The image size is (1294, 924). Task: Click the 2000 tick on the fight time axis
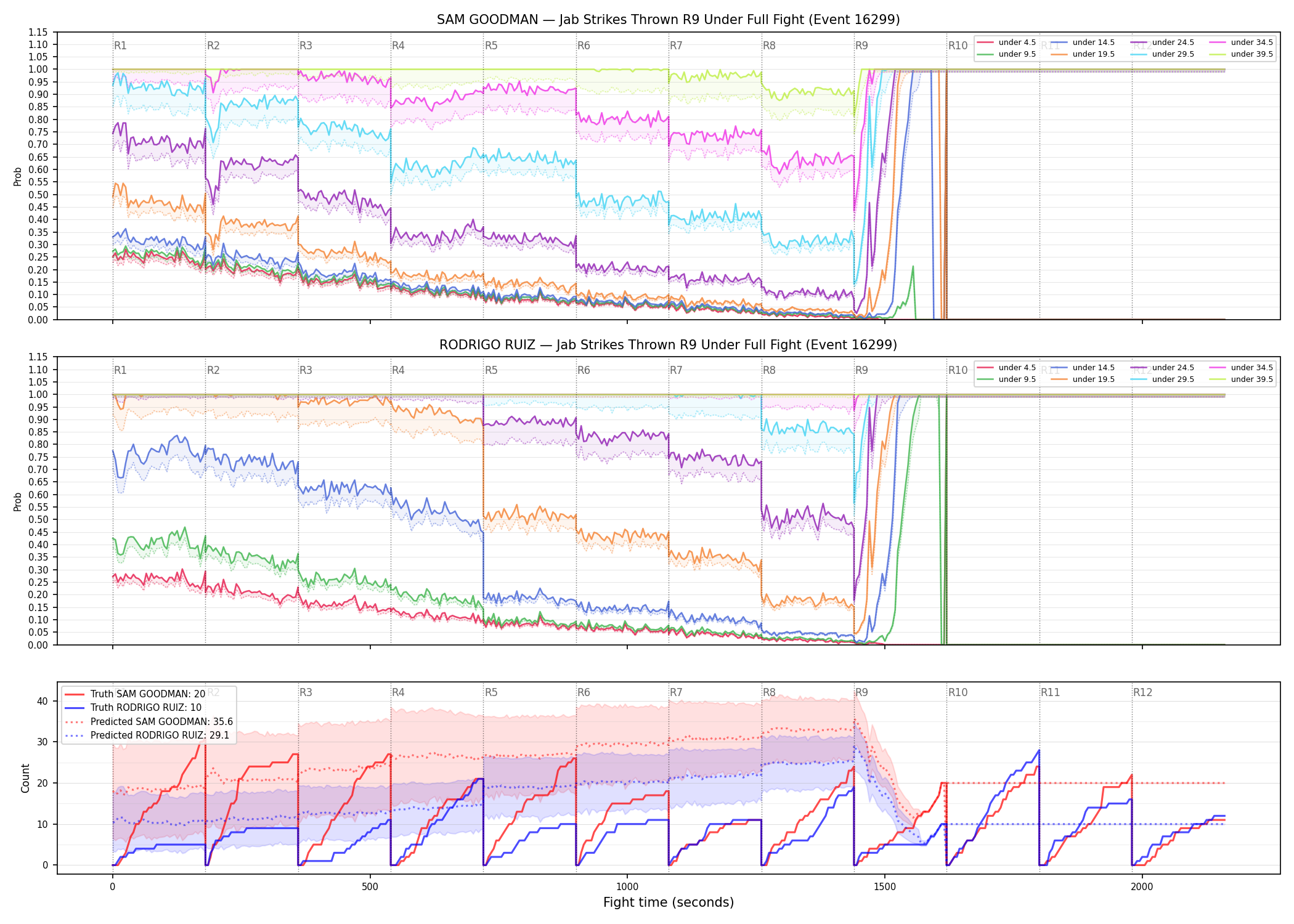pyautogui.click(x=1142, y=887)
